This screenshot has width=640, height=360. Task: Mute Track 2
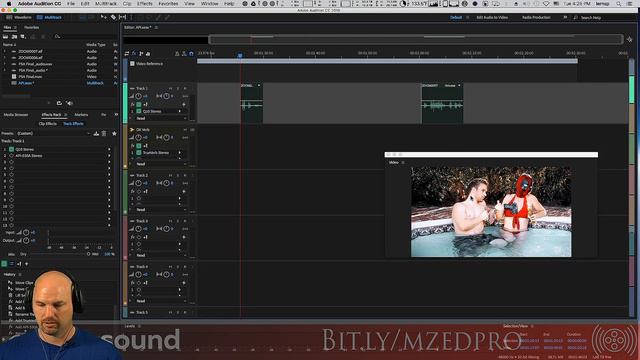171,175
